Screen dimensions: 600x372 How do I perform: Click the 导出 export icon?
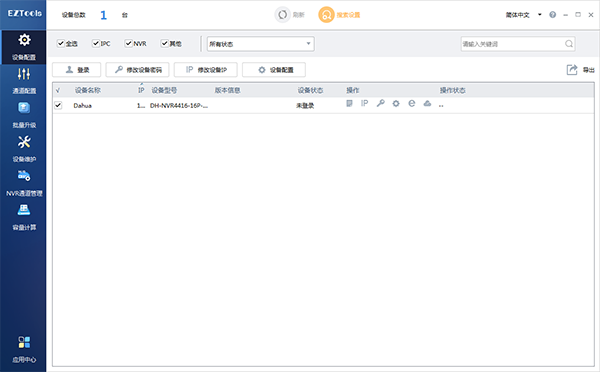[x=572, y=70]
